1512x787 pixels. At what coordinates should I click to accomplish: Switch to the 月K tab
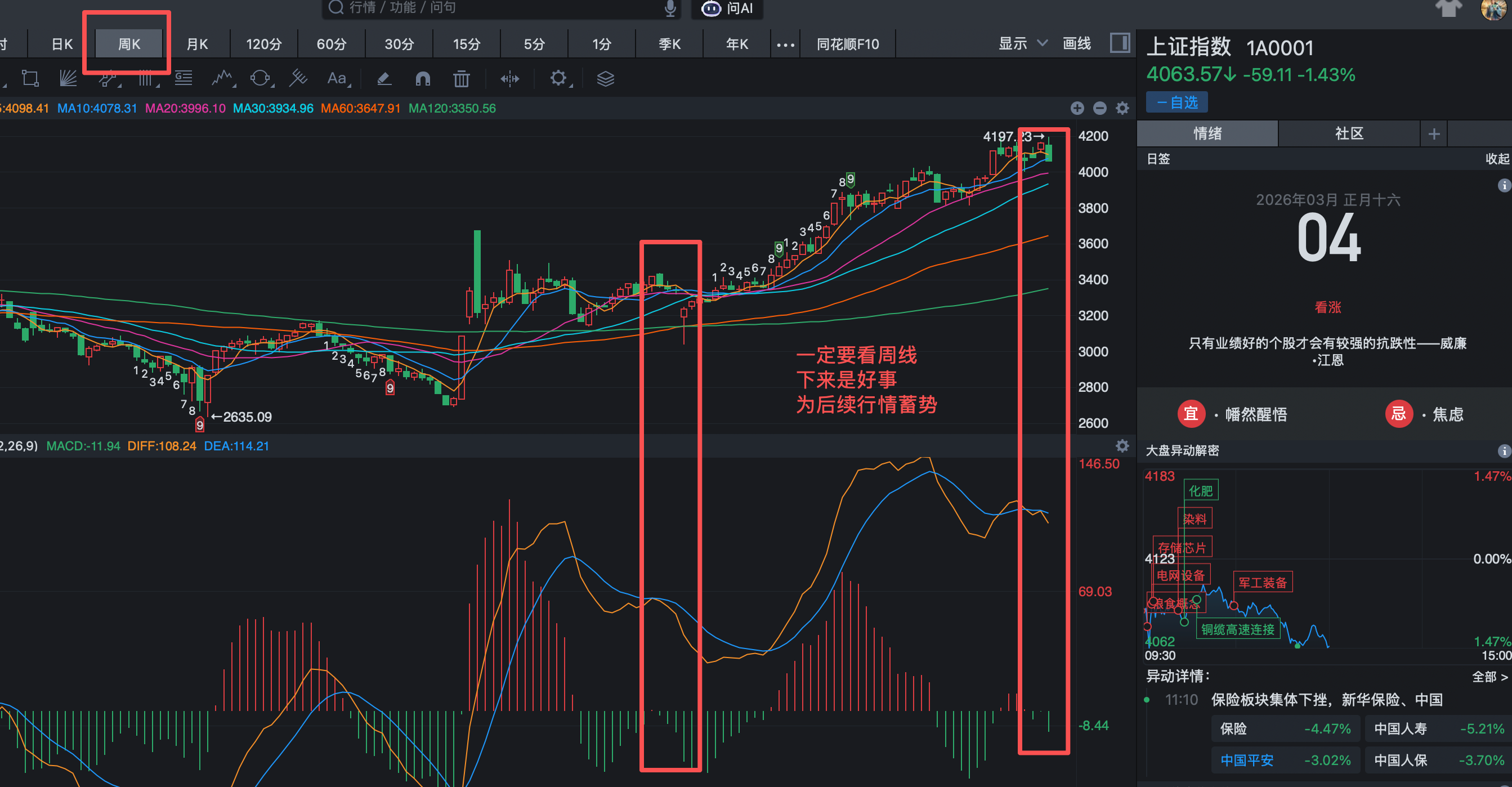[196, 44]
